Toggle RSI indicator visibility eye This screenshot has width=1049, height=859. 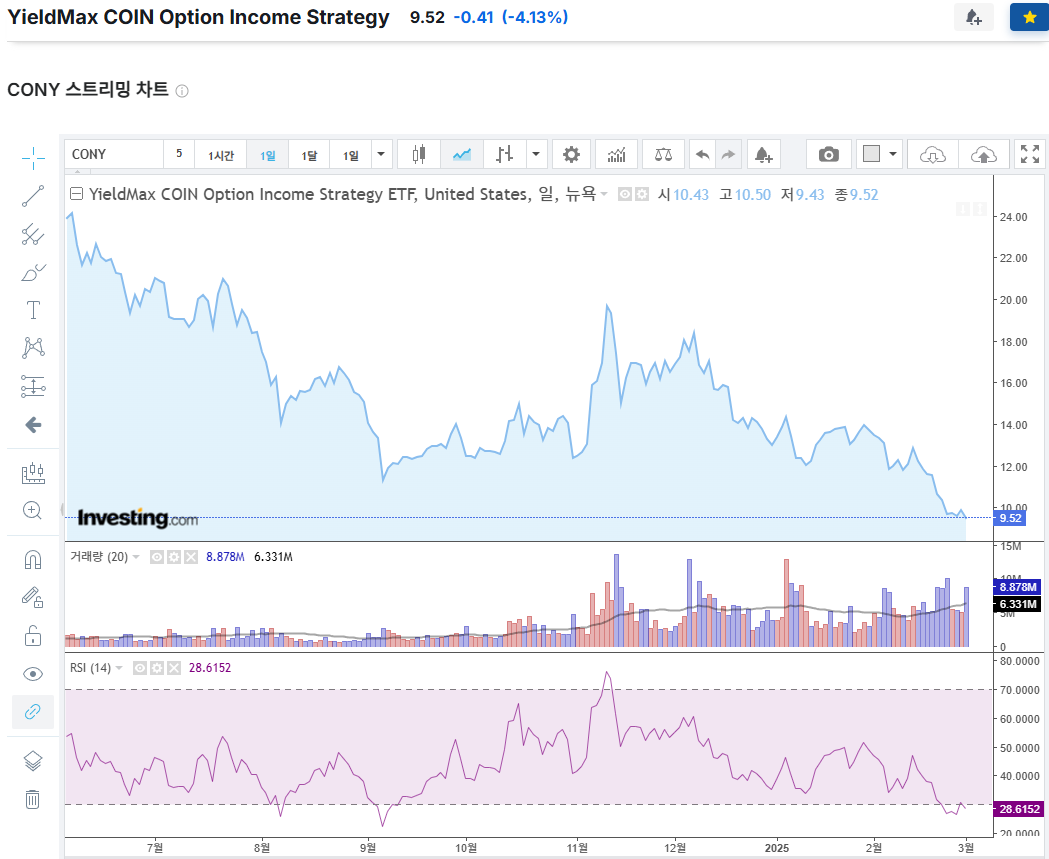pos(139,668)
